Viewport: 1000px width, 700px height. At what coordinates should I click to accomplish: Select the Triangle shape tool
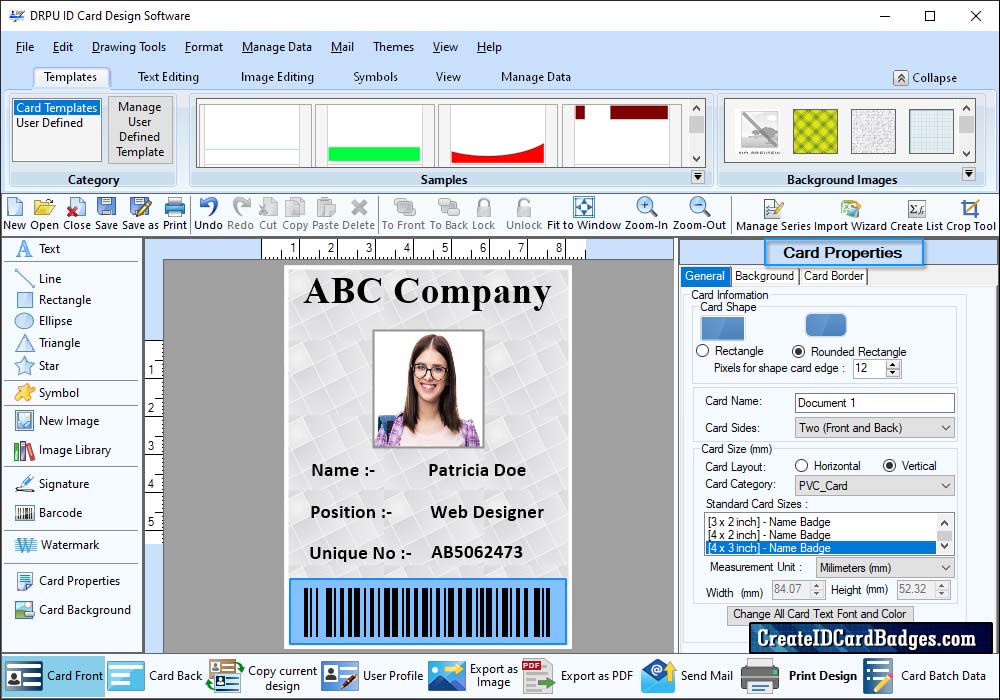point(48,343)
